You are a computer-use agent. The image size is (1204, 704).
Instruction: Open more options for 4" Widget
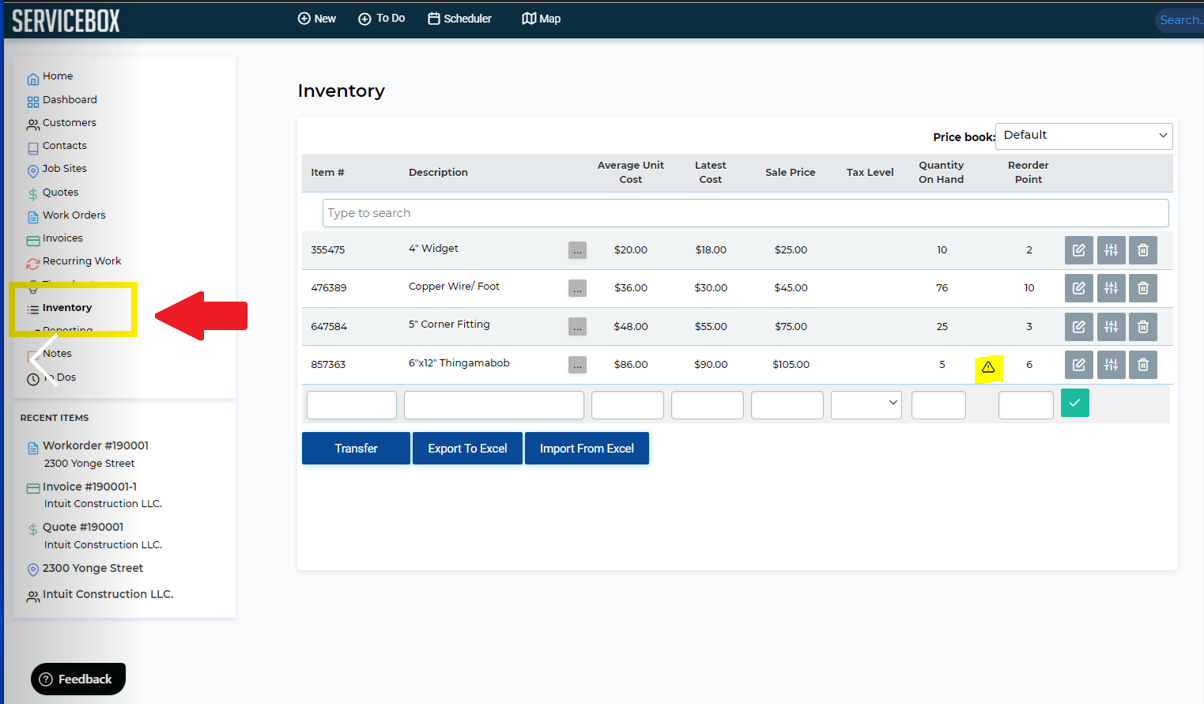click(x=577, y=250)
